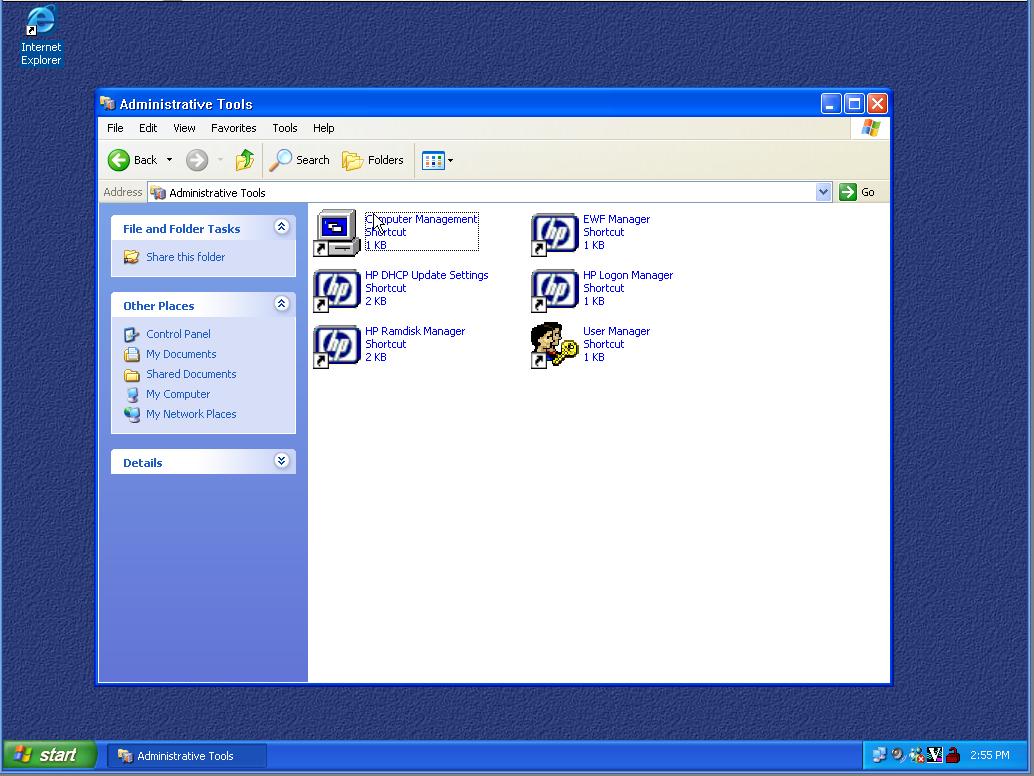Select the User Manager shortcut

[x=591, y=344]
